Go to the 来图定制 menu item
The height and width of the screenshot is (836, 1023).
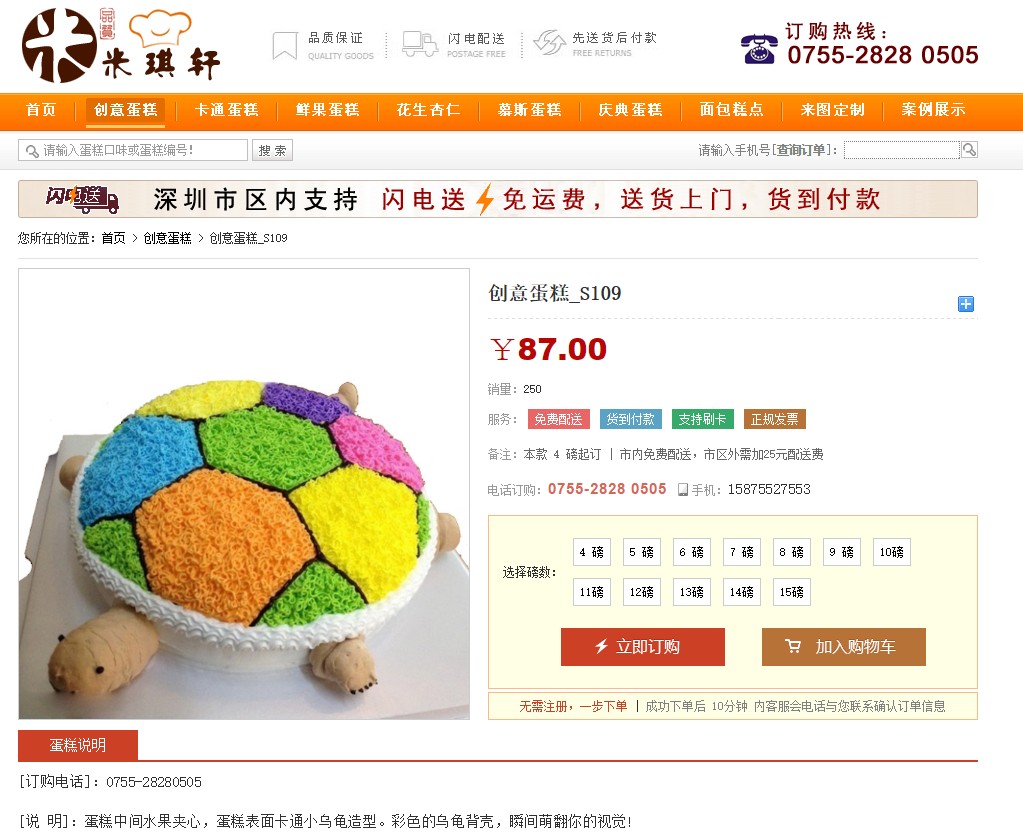coord(832,110)
